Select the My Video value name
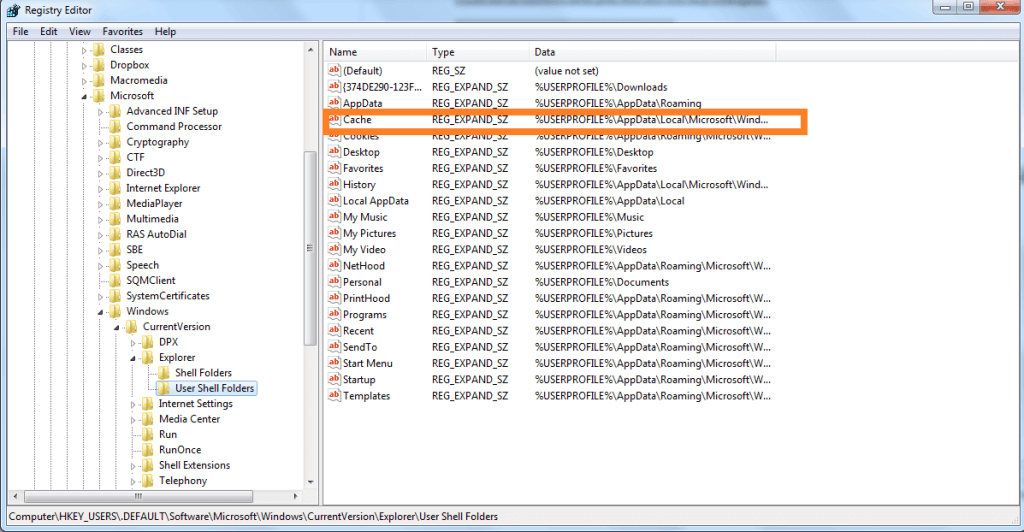 pos(364,249)
